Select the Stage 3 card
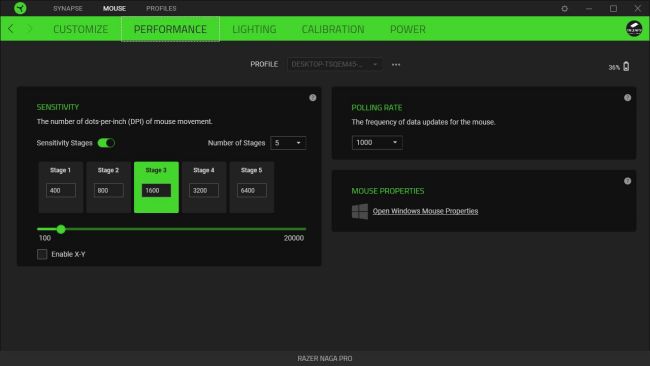650x366 pixels. 156,187
